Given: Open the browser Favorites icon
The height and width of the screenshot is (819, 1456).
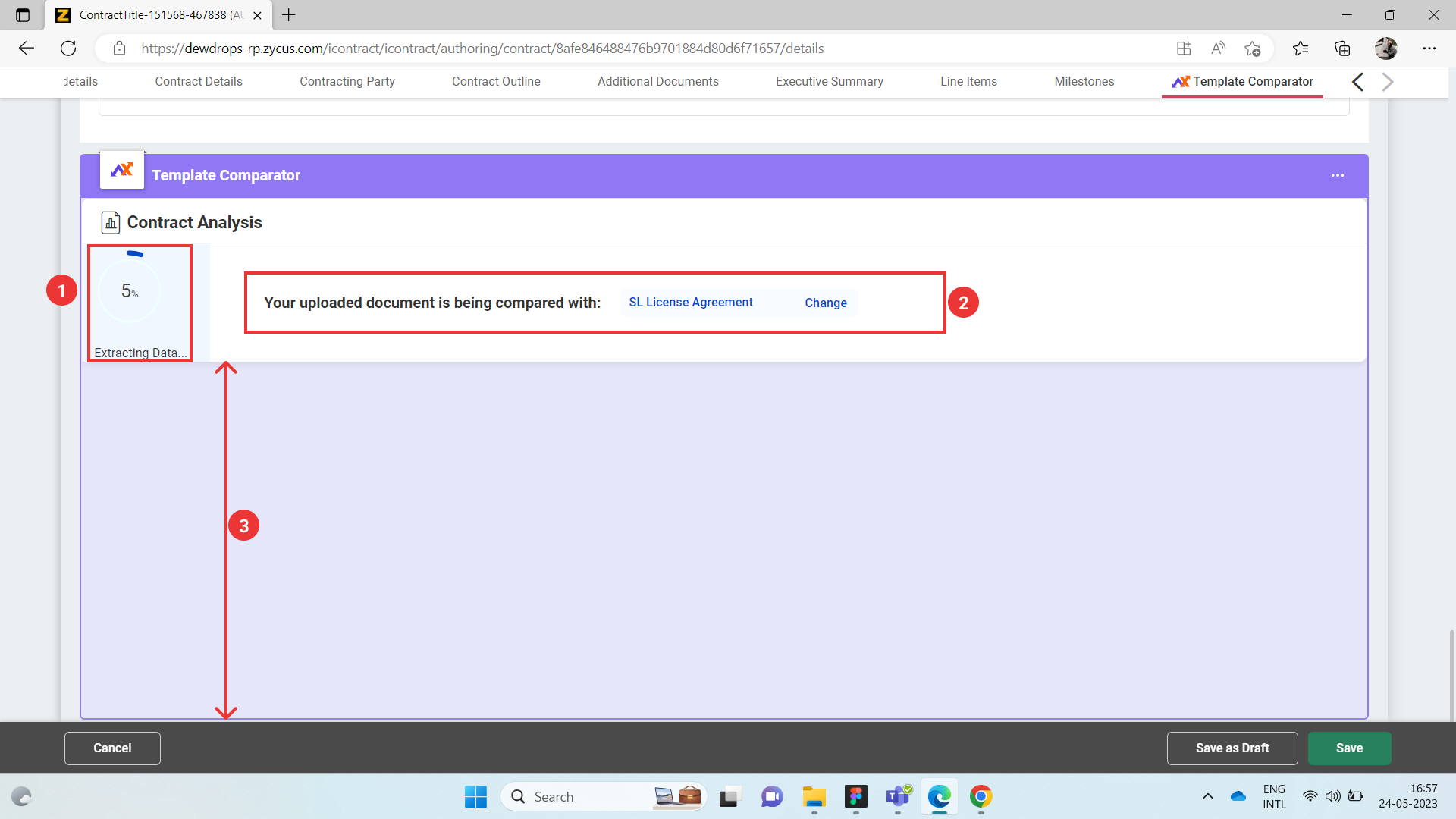Looking at the screenshot, I should 1301,49.
